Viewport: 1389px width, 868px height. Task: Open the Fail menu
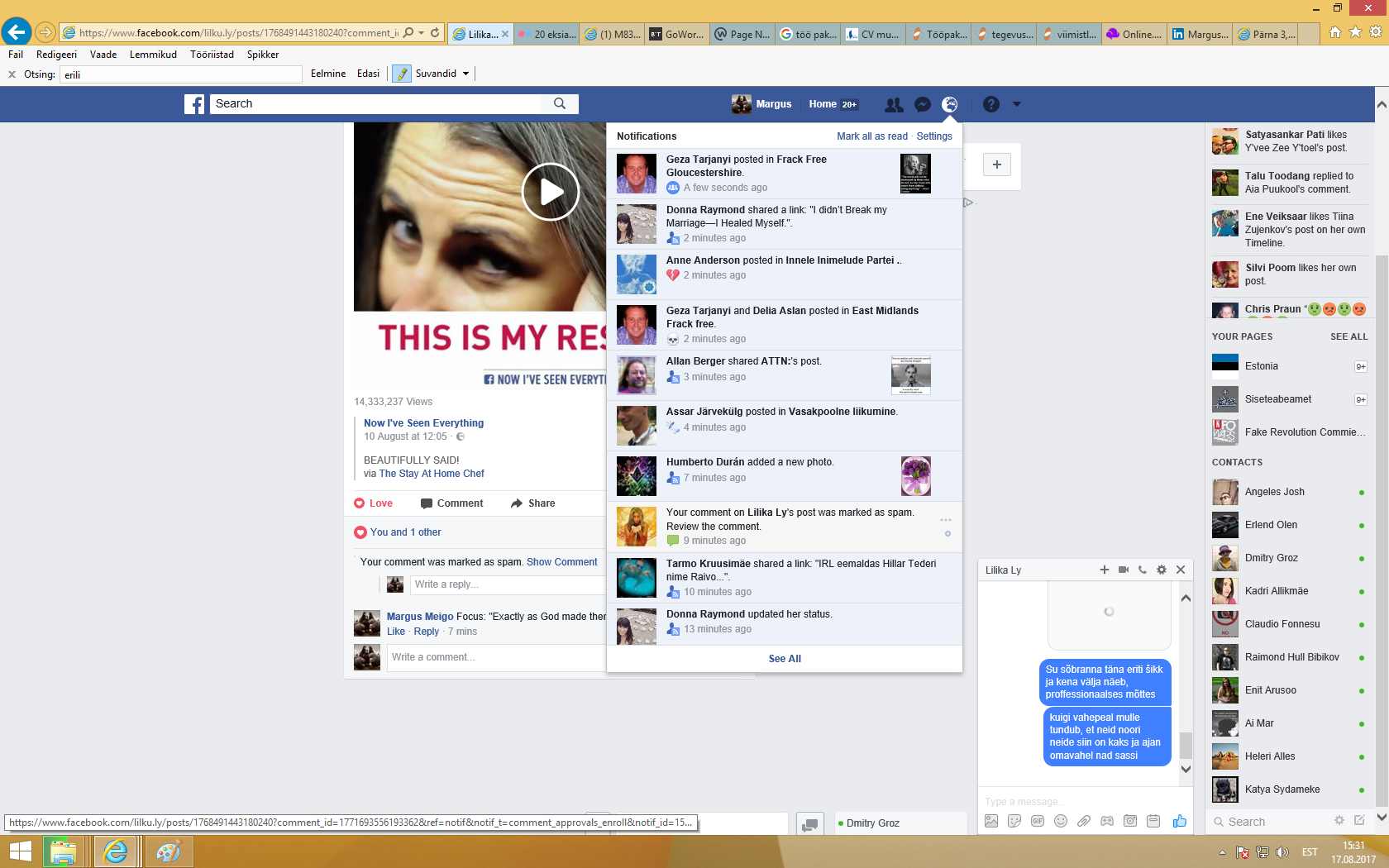tap(16, 55)
